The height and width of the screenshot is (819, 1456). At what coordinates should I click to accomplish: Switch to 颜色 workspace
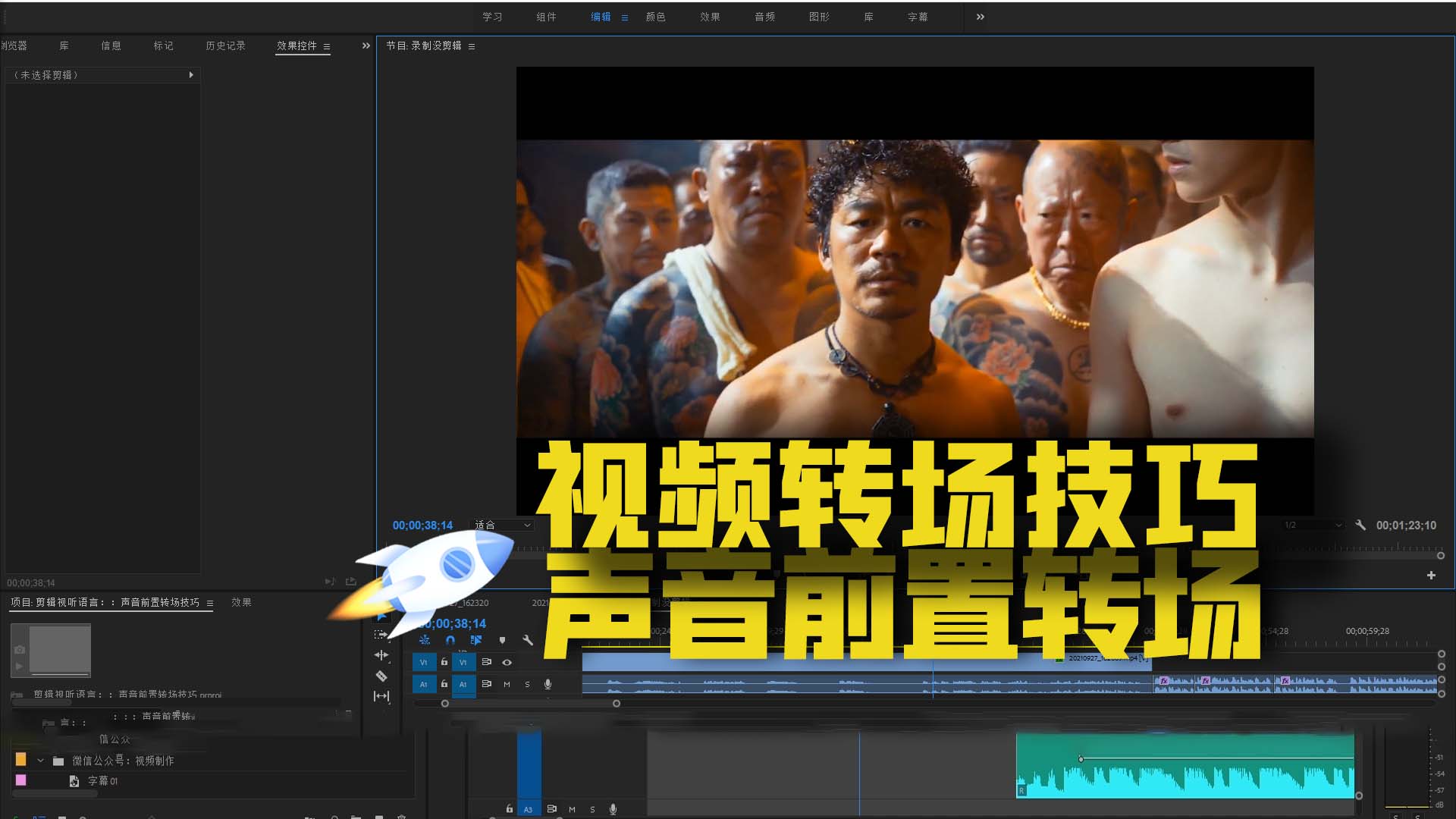click(655, 17)
